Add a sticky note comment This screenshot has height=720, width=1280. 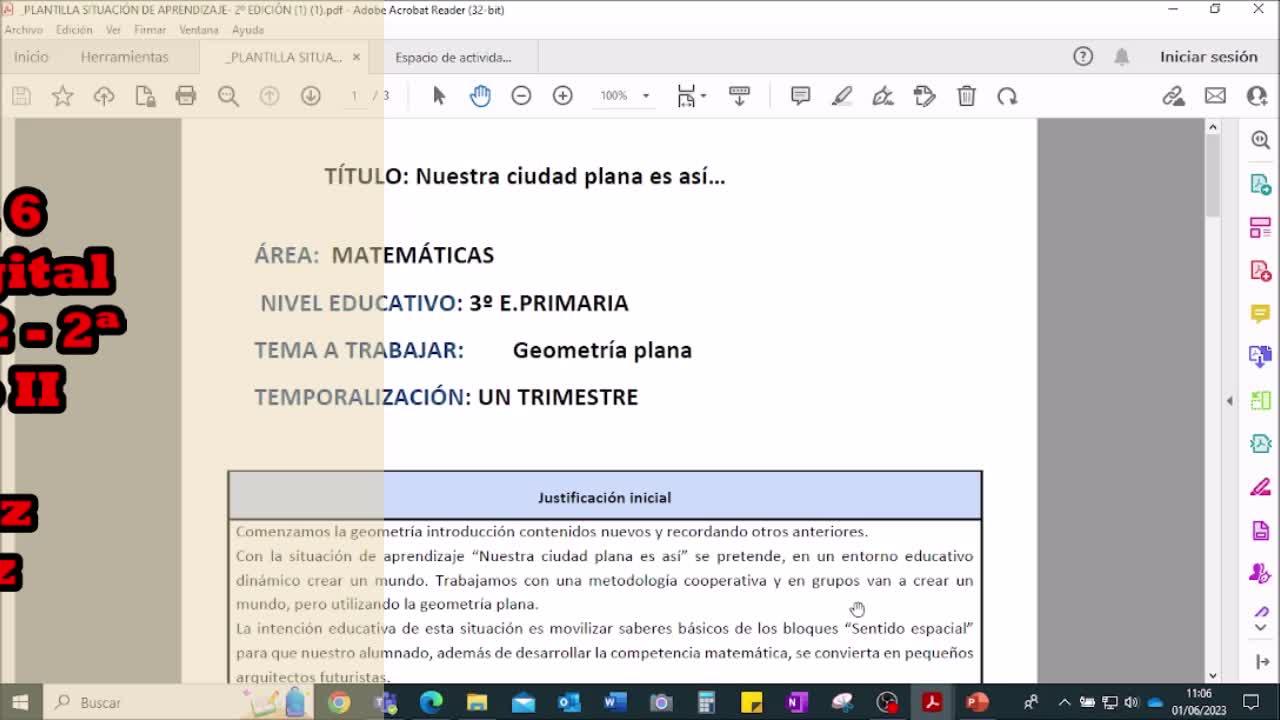tap(800, 96)
